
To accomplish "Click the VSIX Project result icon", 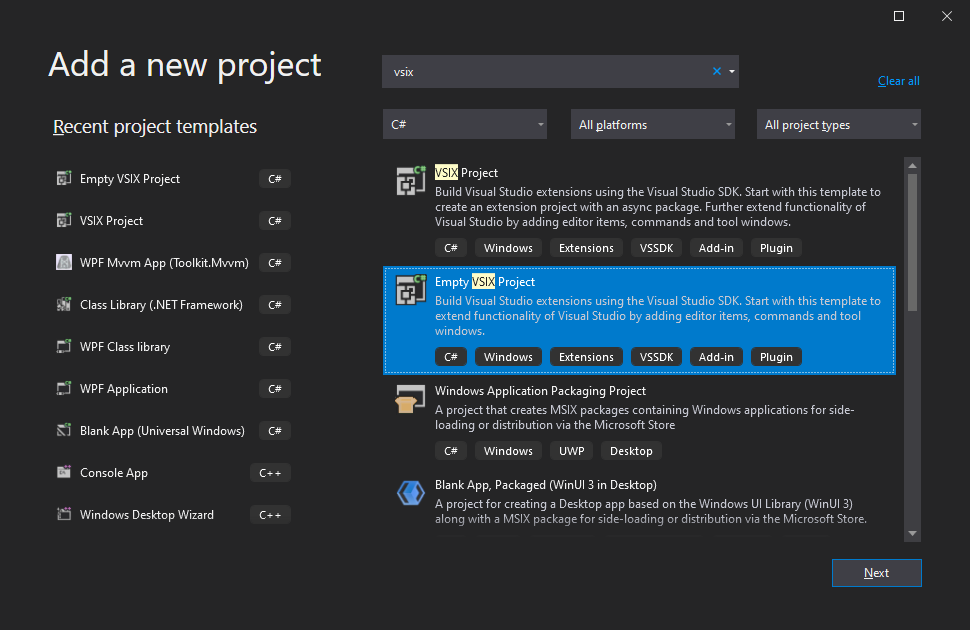I will [411, 181].
